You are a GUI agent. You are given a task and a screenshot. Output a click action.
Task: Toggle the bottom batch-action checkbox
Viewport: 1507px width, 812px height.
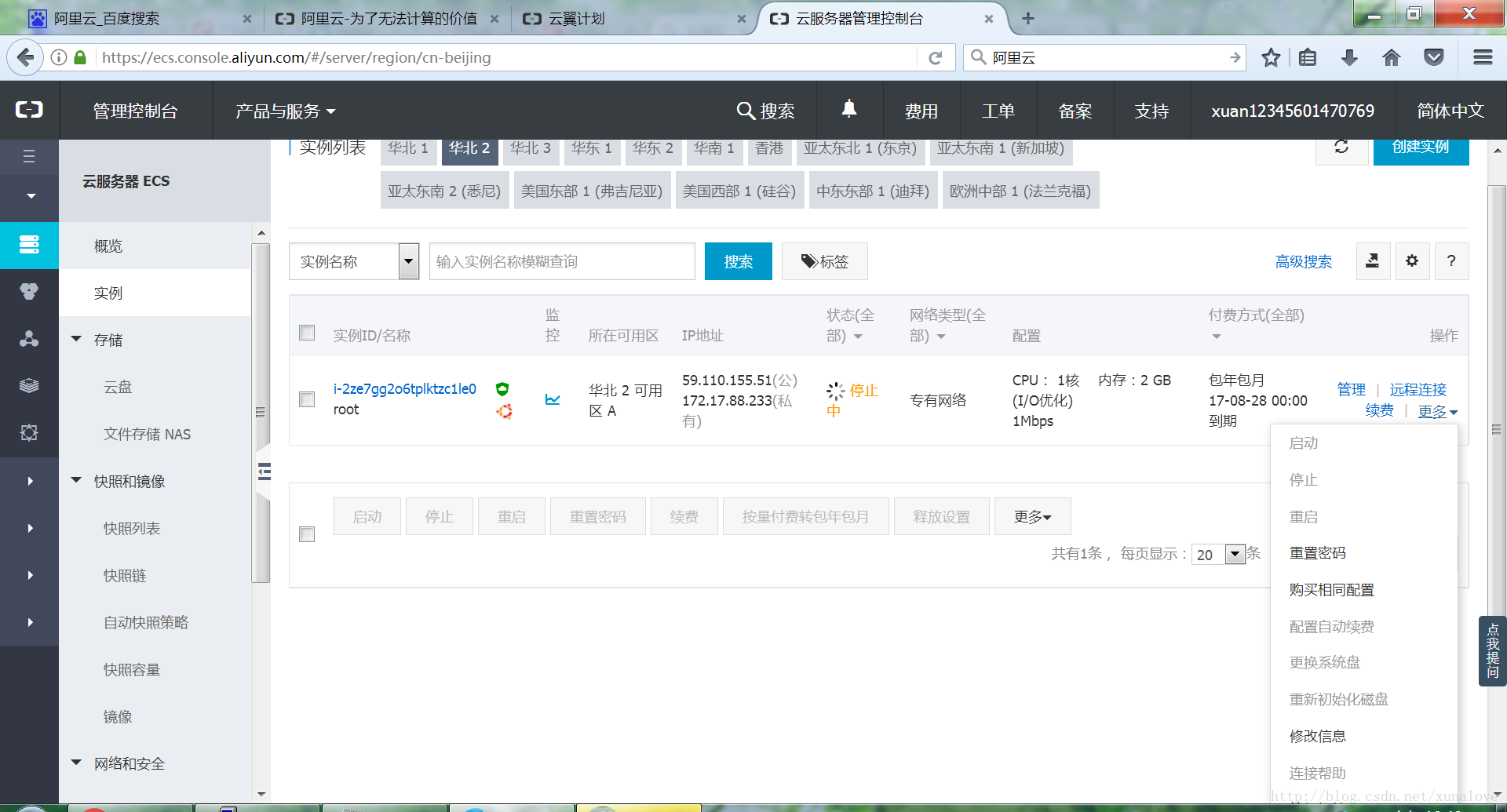click(307, 534)
